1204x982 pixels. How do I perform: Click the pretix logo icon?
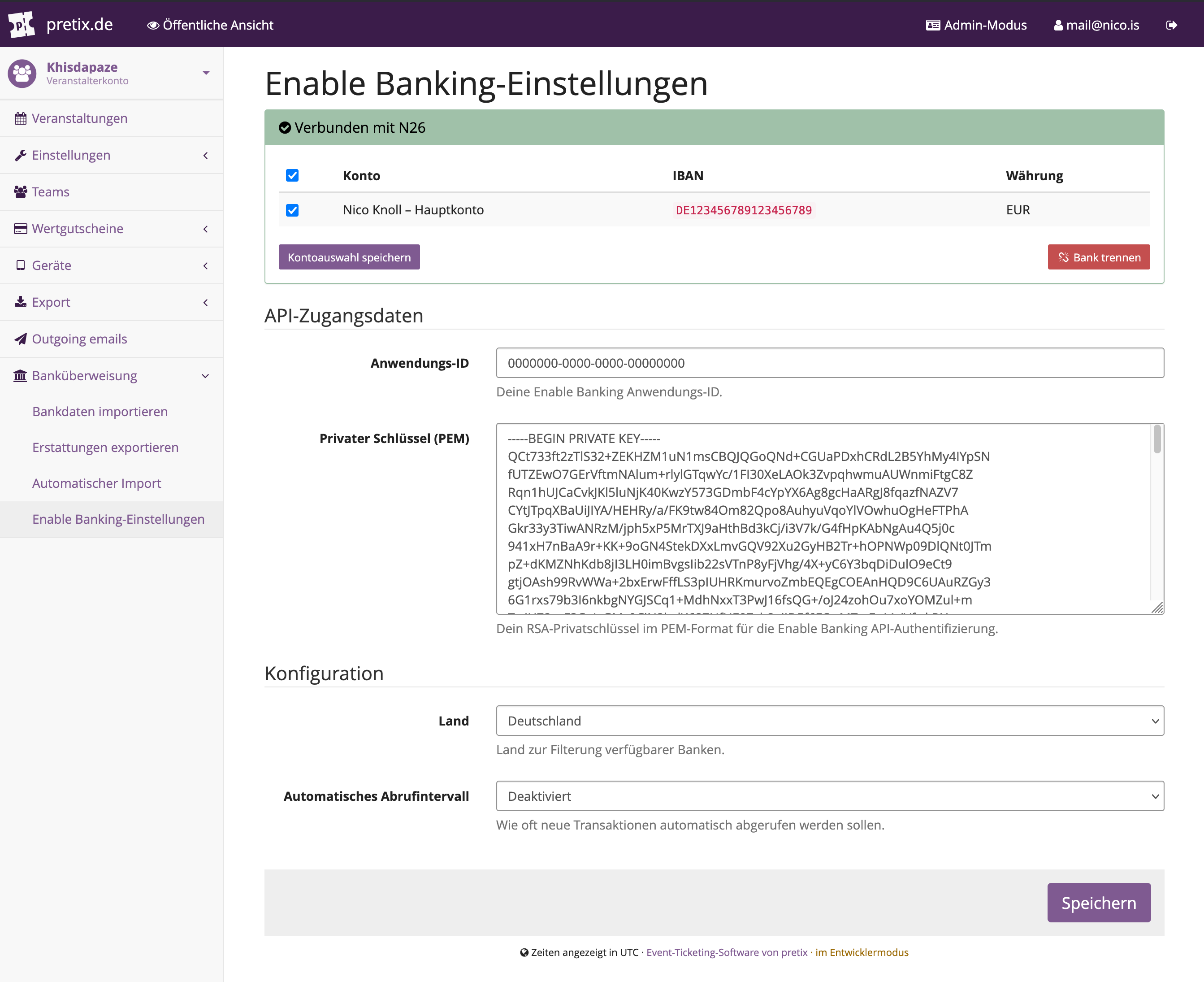tap(22, 24)
